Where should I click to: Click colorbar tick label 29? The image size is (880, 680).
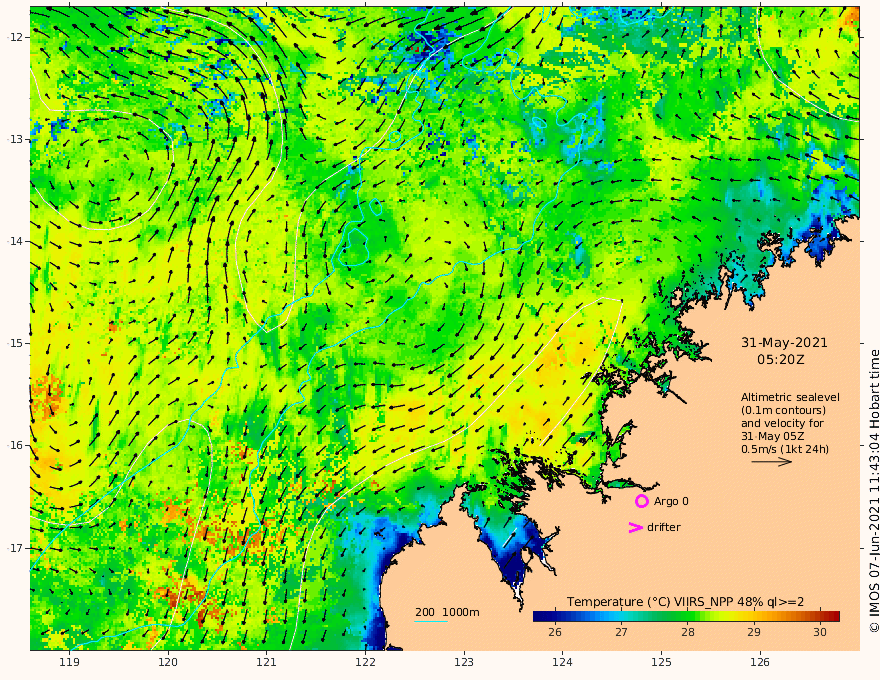(x=754, y=632)
